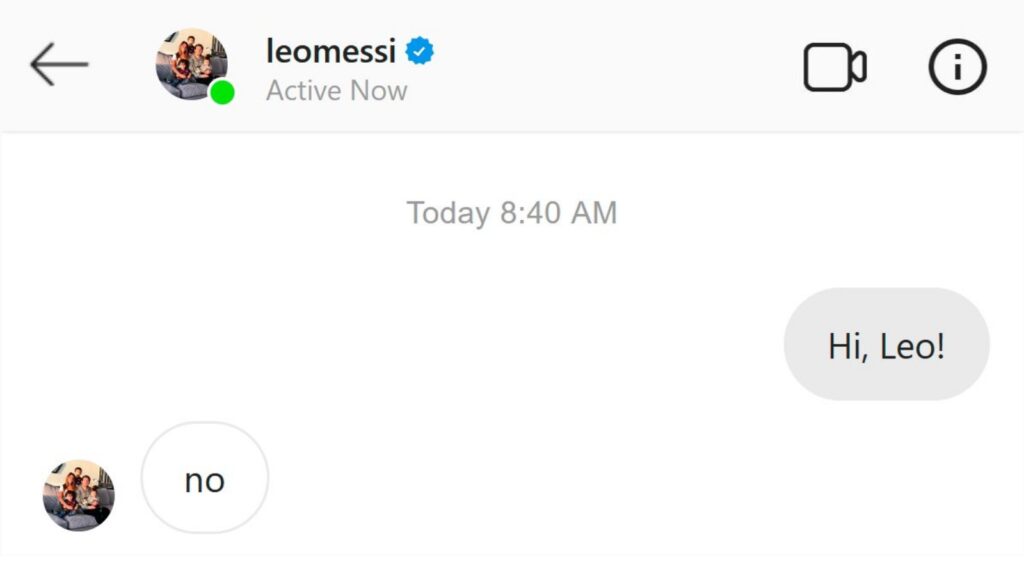Click the back arrow icon
Screen dimensions: 1024x576
[59, 64]
